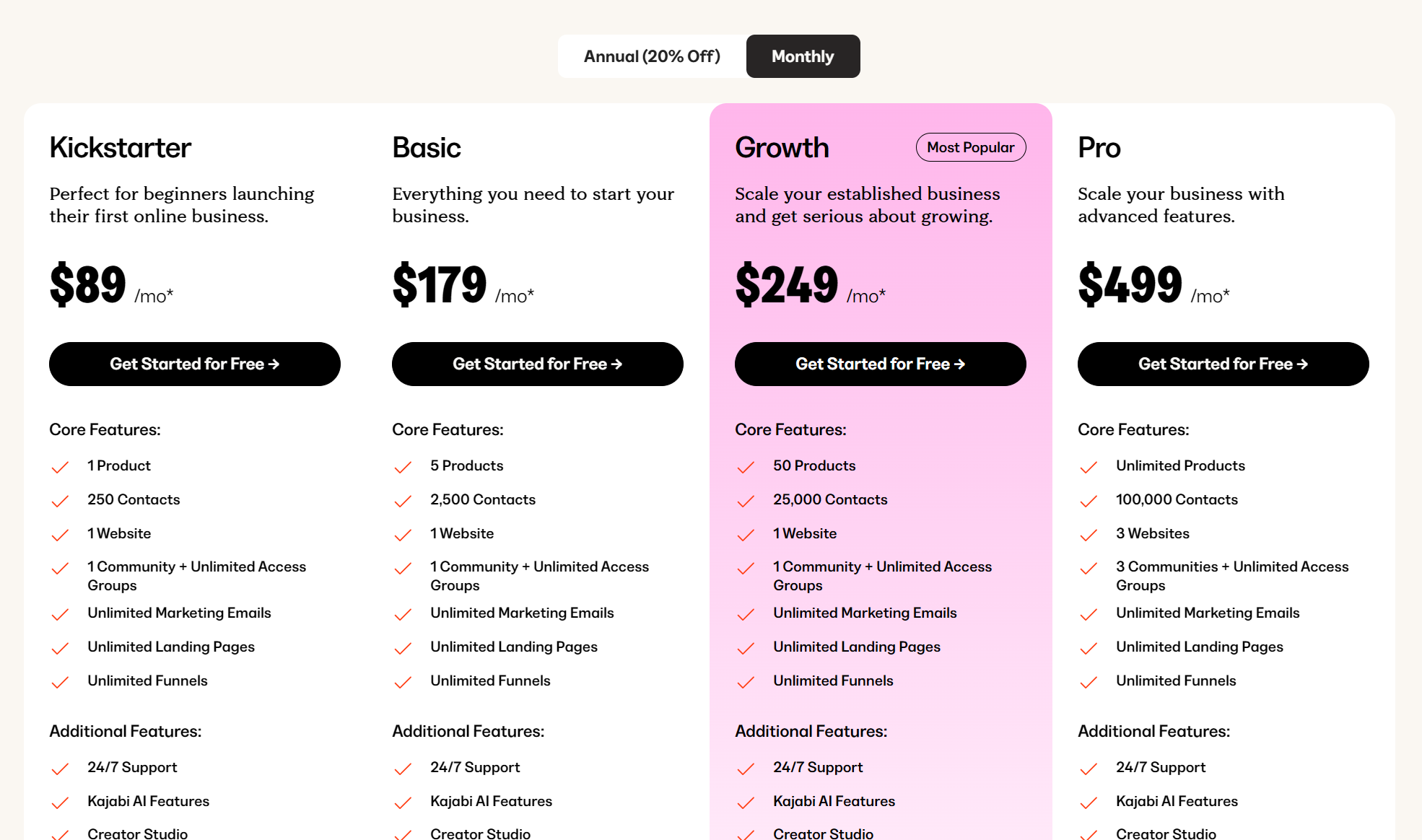
Task: Click the Most Popular badge
Action: [971, 147]
